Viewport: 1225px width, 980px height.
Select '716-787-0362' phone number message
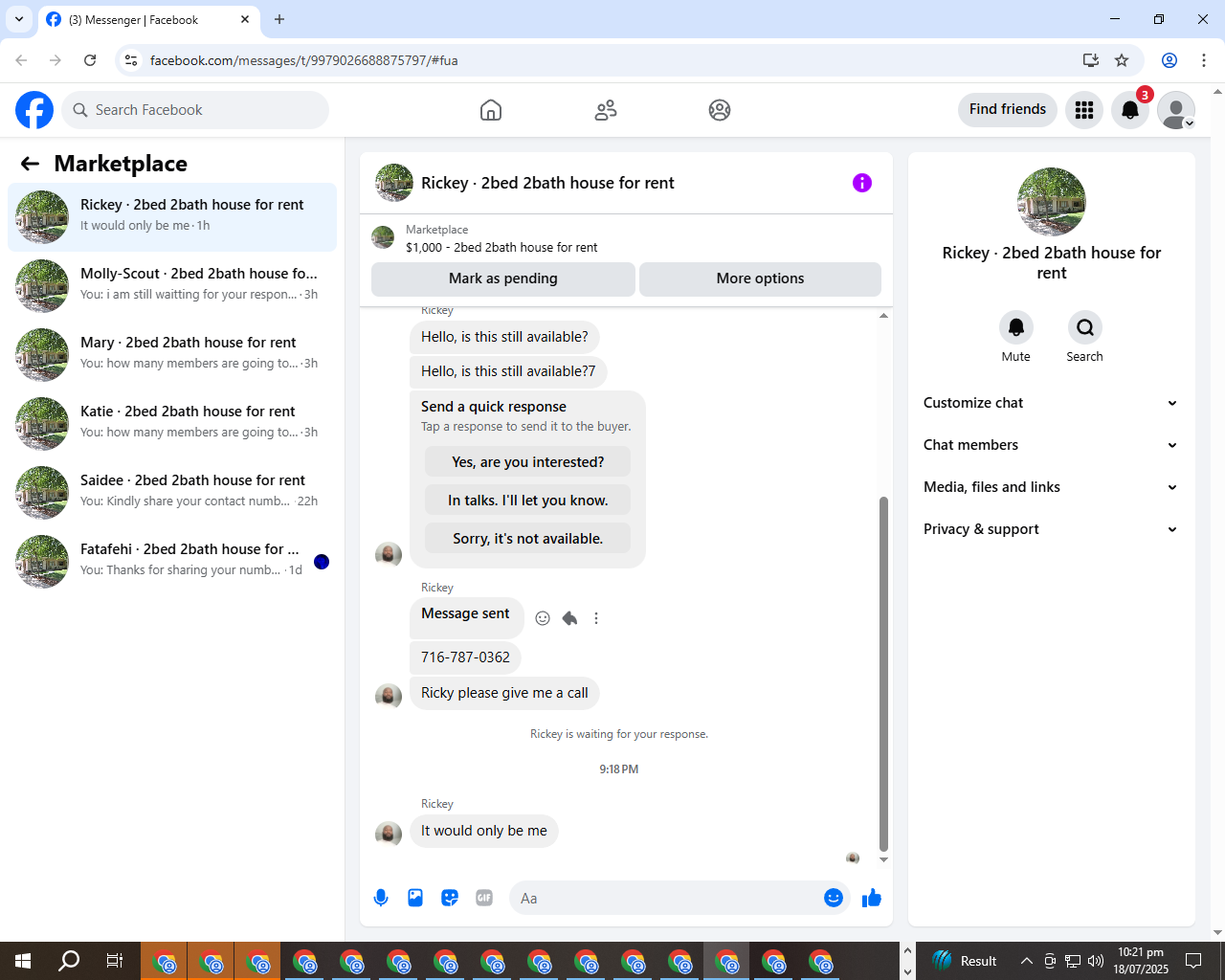pyautogui.click(x=465, y=657)
